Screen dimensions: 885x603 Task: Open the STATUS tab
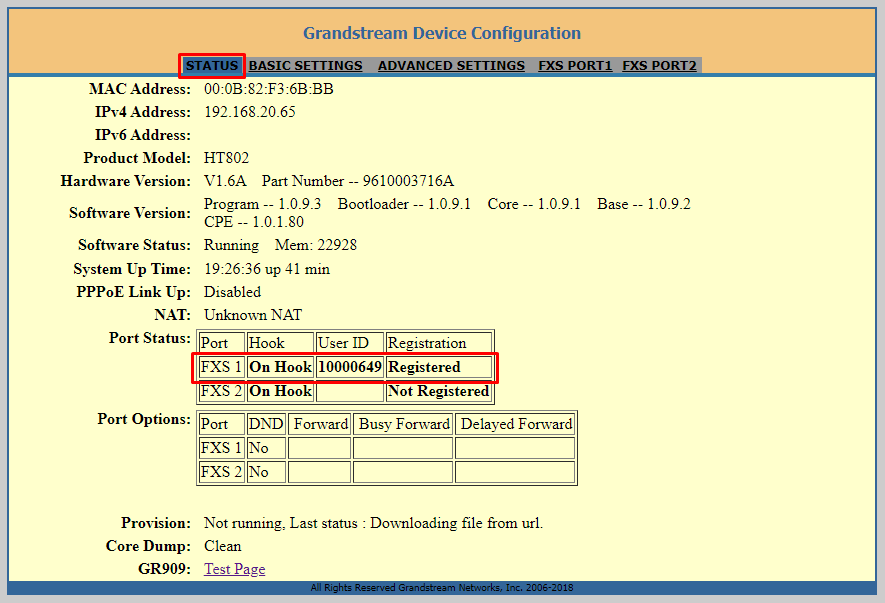[212, 66]
